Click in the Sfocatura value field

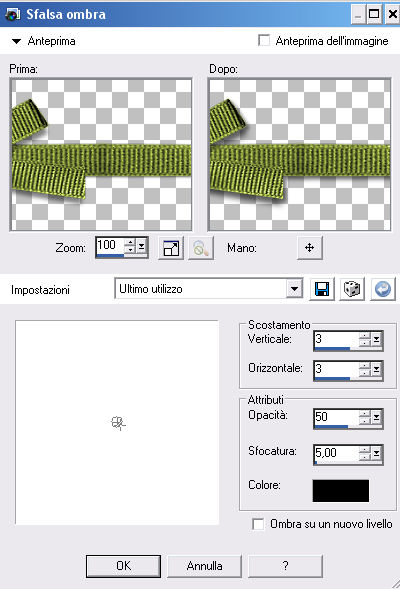tap(336, 453)
